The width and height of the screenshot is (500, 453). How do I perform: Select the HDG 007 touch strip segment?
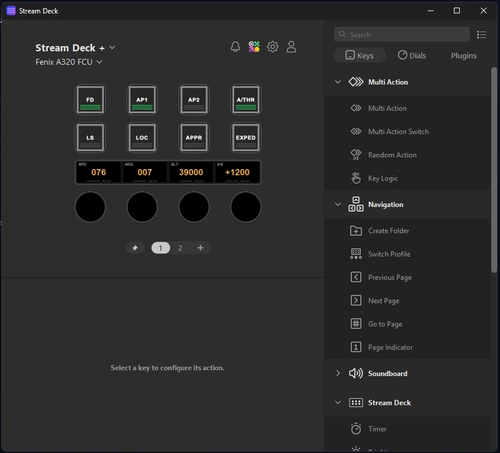(x=145, y=172)
